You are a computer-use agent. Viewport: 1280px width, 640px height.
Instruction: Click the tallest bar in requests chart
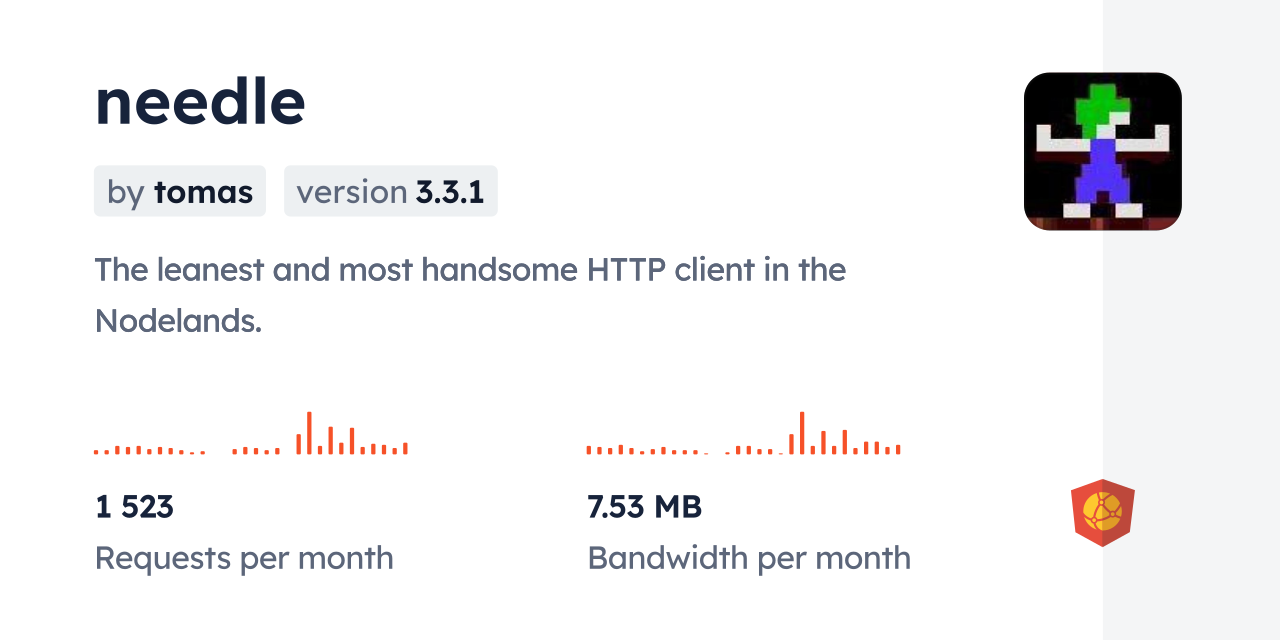tap(309, 433)
